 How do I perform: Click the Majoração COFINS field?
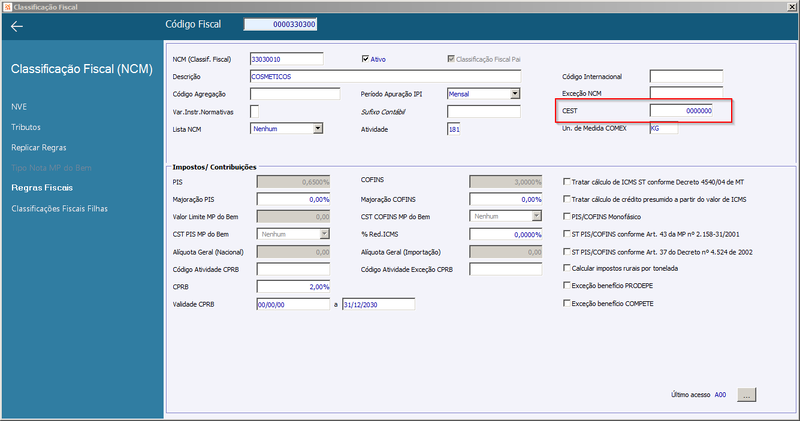[x=506, y=200]
